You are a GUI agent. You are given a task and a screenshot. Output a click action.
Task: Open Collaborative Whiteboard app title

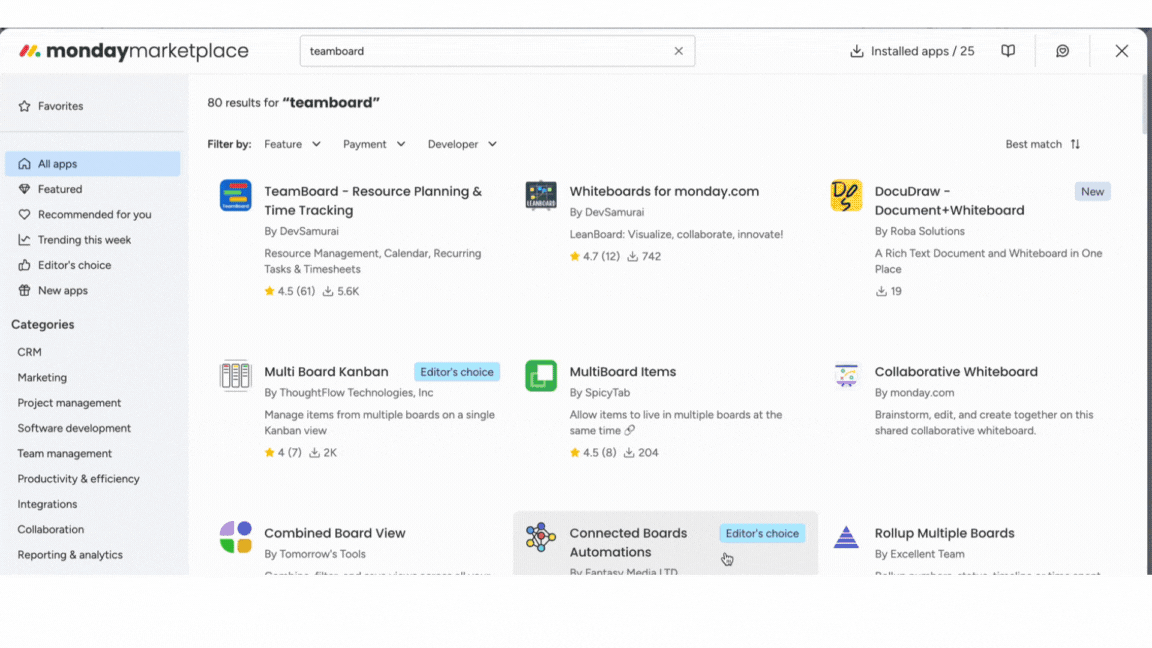[956, 372]
